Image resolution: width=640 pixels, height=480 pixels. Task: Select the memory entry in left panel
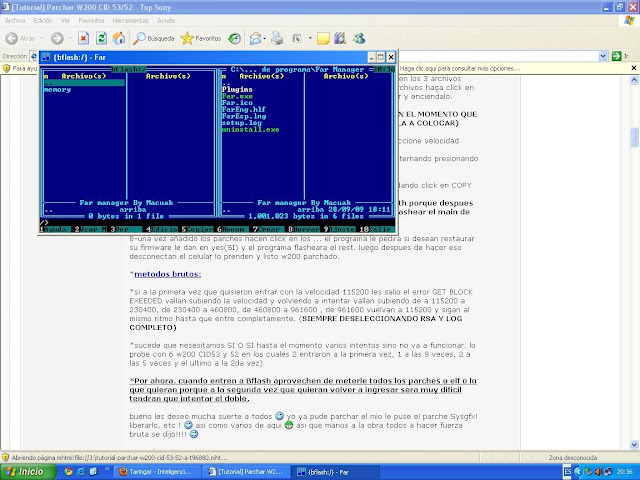[x=56, y=90]
